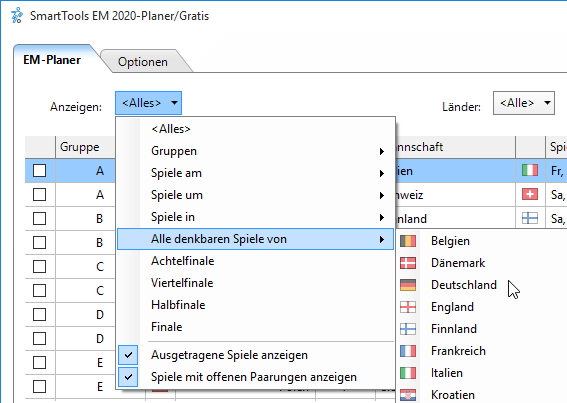Screen dimensions: 567x403
Task: Choose <Alles> in the dropdown menu
Action: click(255, 129)
